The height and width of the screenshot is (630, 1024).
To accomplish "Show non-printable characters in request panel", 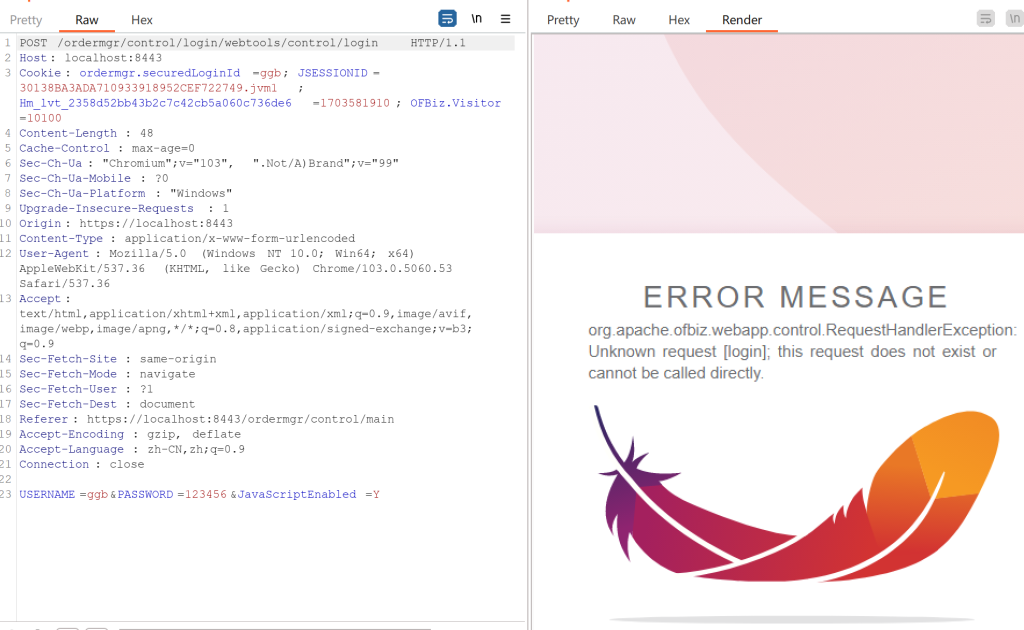I will click(477, 18).
